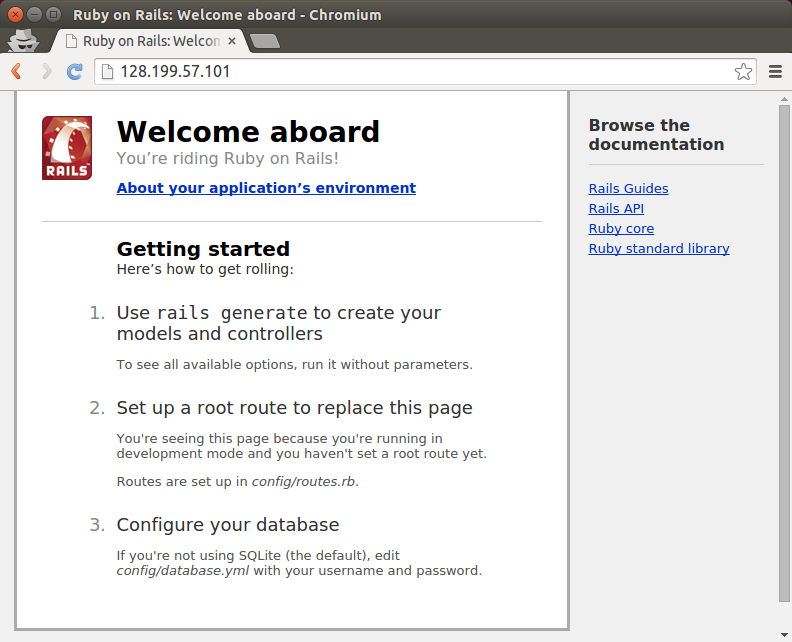This screenshot has height=642, width=792.
Task: Open the Chromium hamburger menu
Action: click(x=775, y=71)
